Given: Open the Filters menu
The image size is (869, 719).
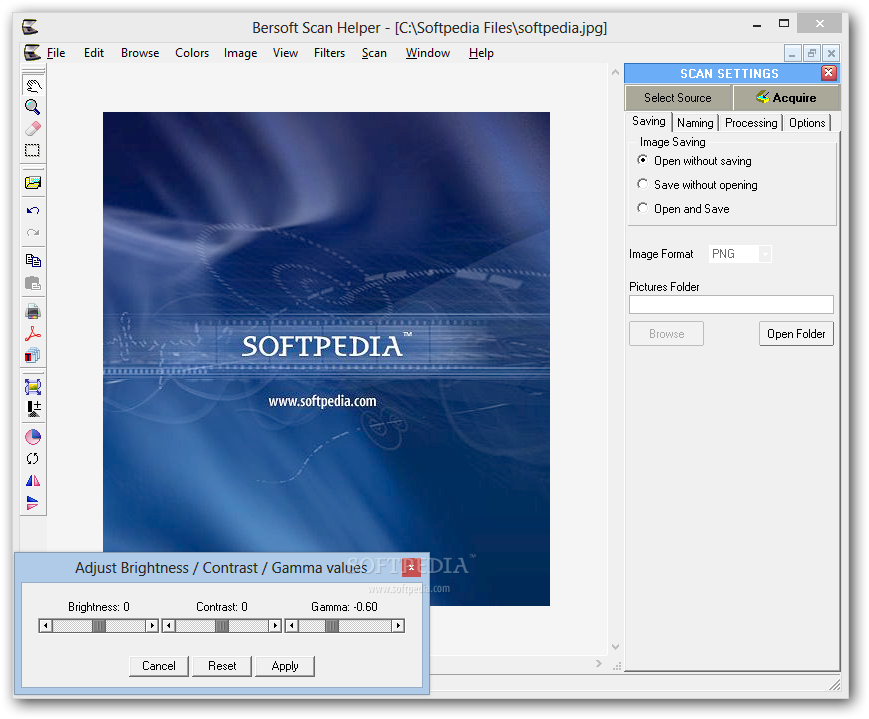Looking at the screenshot, I should tap(329, 53).
